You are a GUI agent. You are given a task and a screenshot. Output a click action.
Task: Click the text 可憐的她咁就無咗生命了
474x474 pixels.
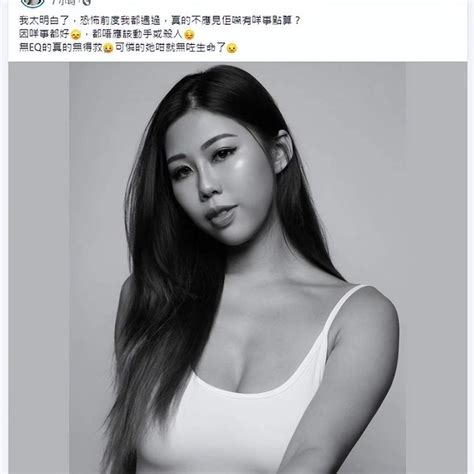click(x=170, y=48)
